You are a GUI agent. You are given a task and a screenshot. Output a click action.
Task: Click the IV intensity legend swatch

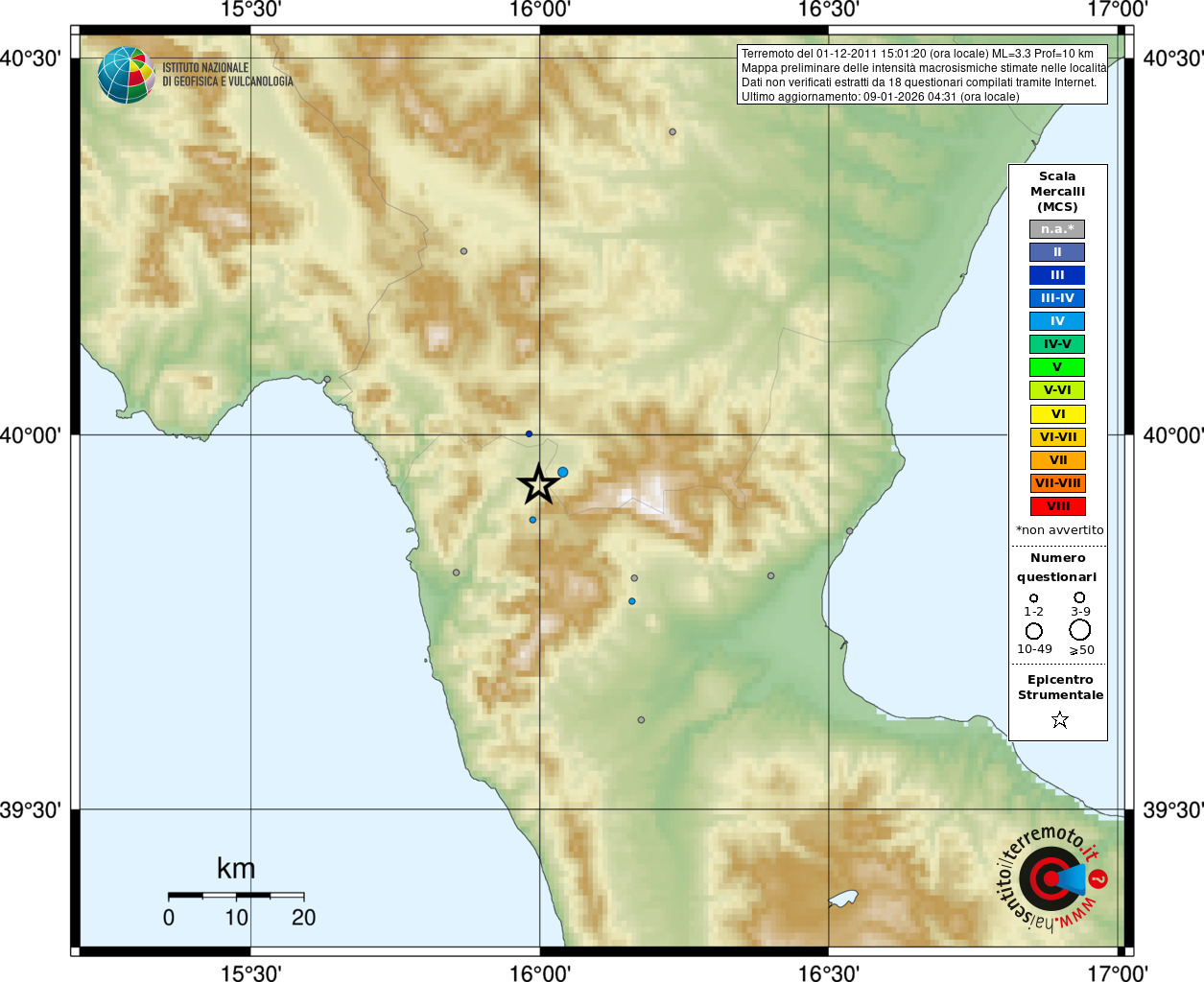(1057, 321)
